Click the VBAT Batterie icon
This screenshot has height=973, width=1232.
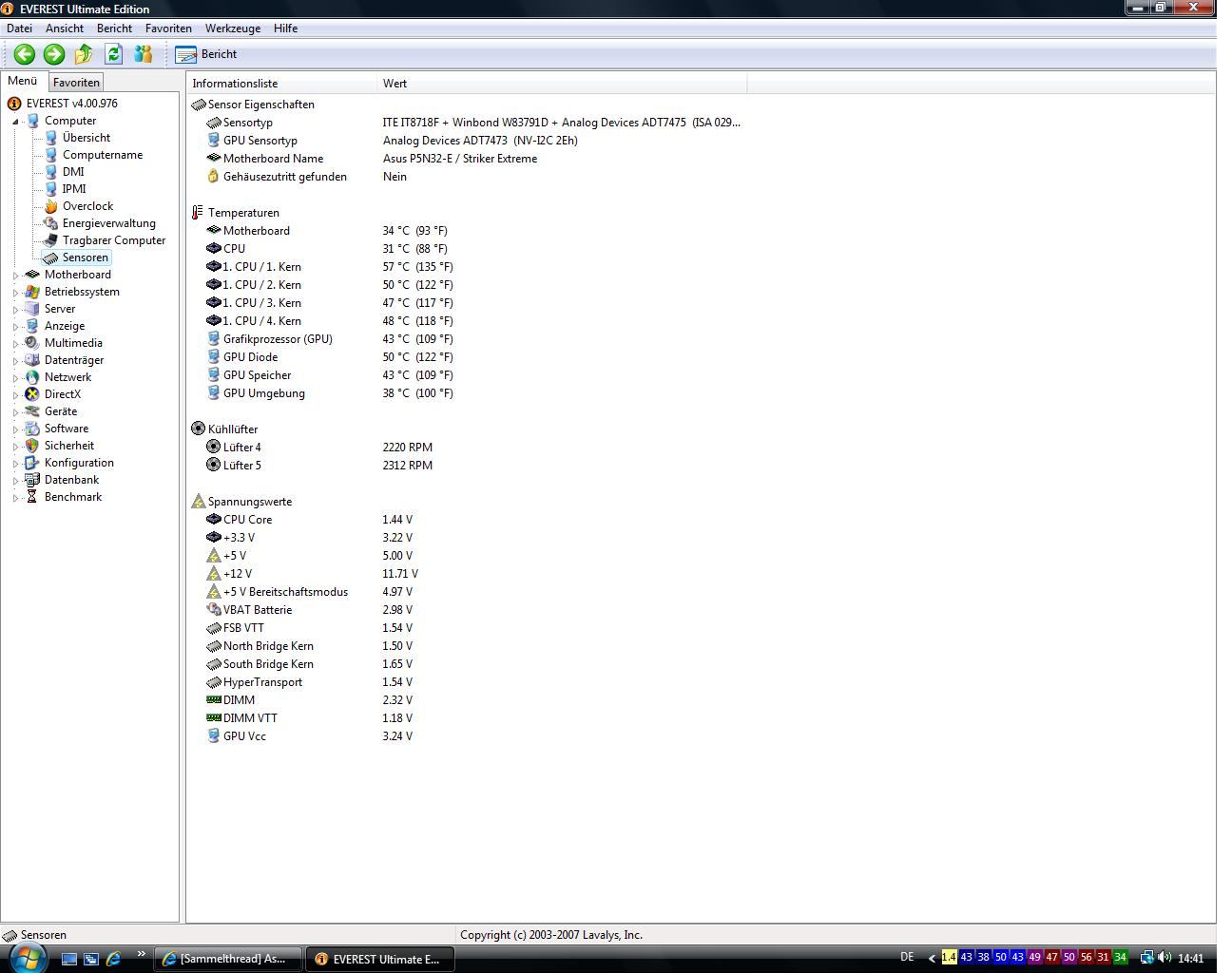(213, 610)
